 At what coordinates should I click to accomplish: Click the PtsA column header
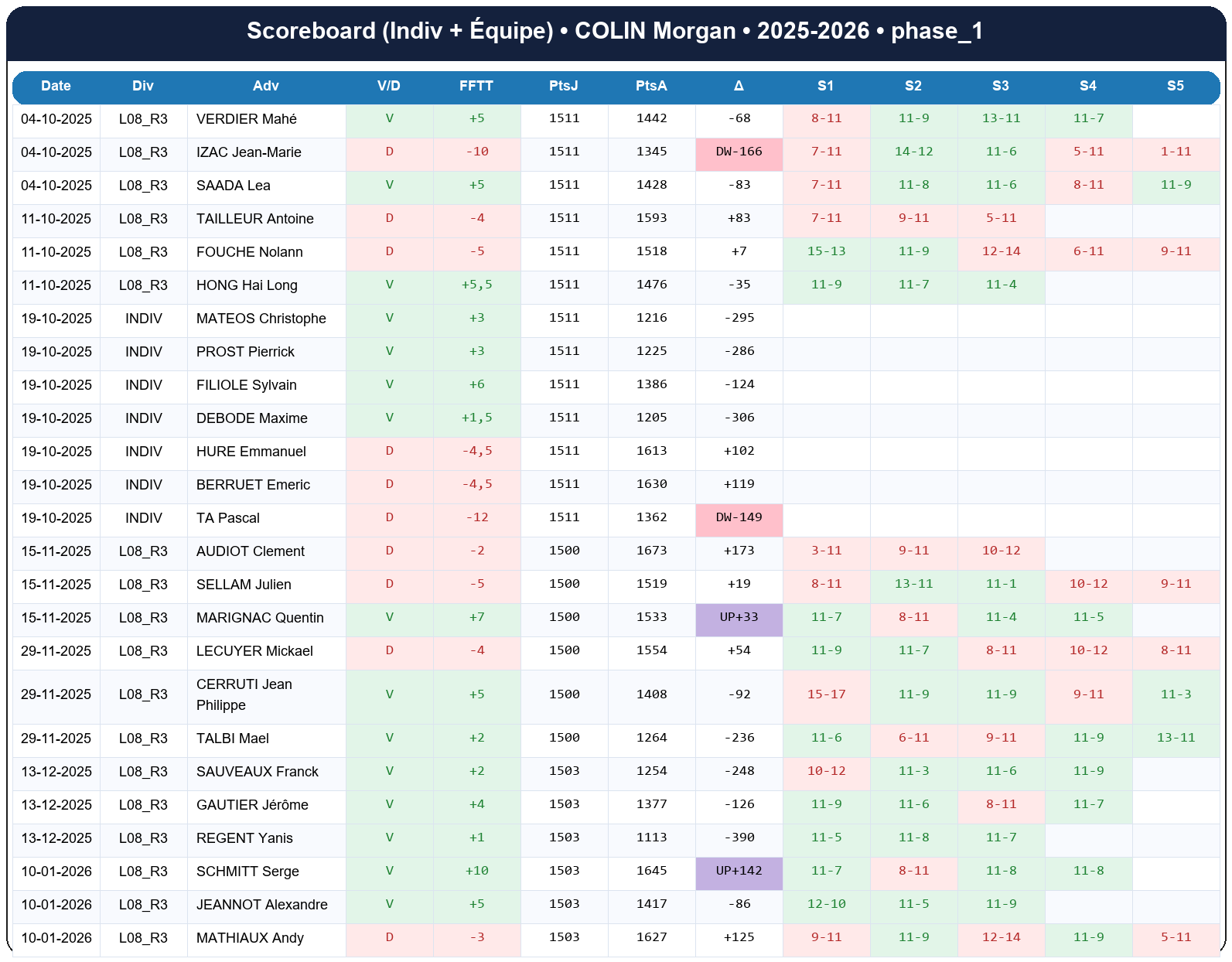tap(650, 86)
